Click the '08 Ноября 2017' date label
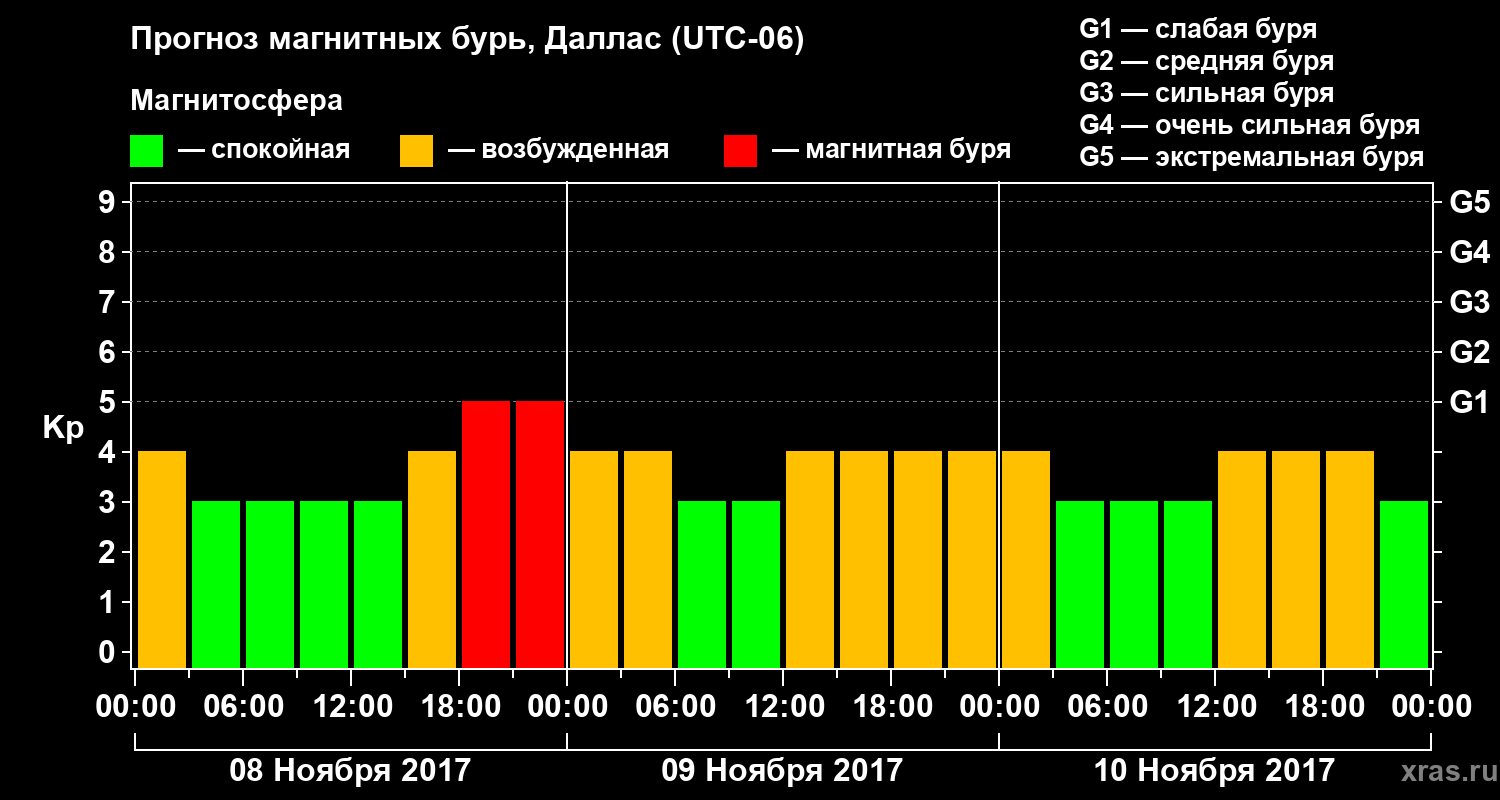Image resolution: width=1500 pixels, height=800 pixels. point(350,770)
